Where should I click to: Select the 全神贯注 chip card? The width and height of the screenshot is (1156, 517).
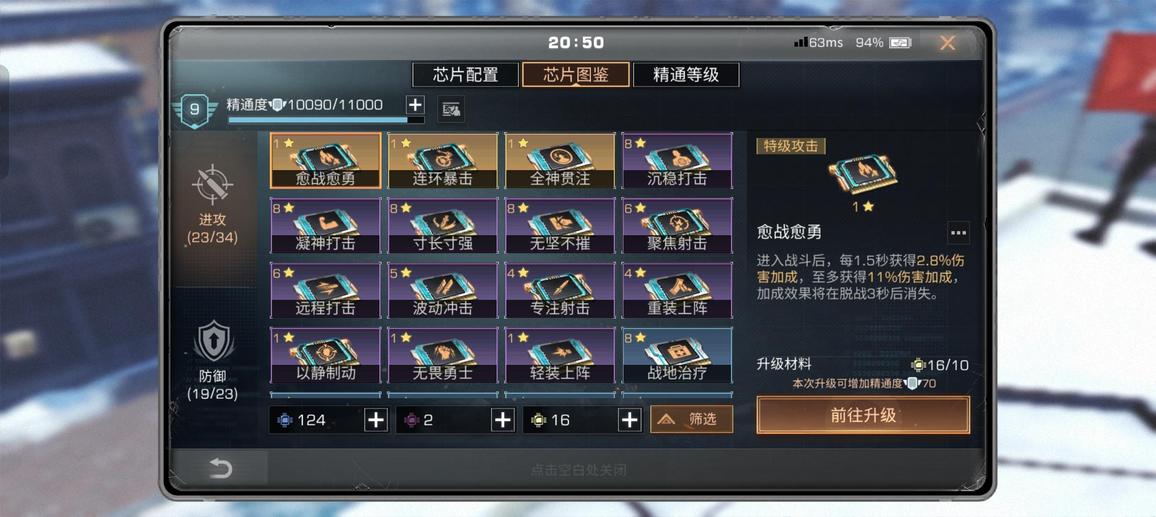click(560, 161)
